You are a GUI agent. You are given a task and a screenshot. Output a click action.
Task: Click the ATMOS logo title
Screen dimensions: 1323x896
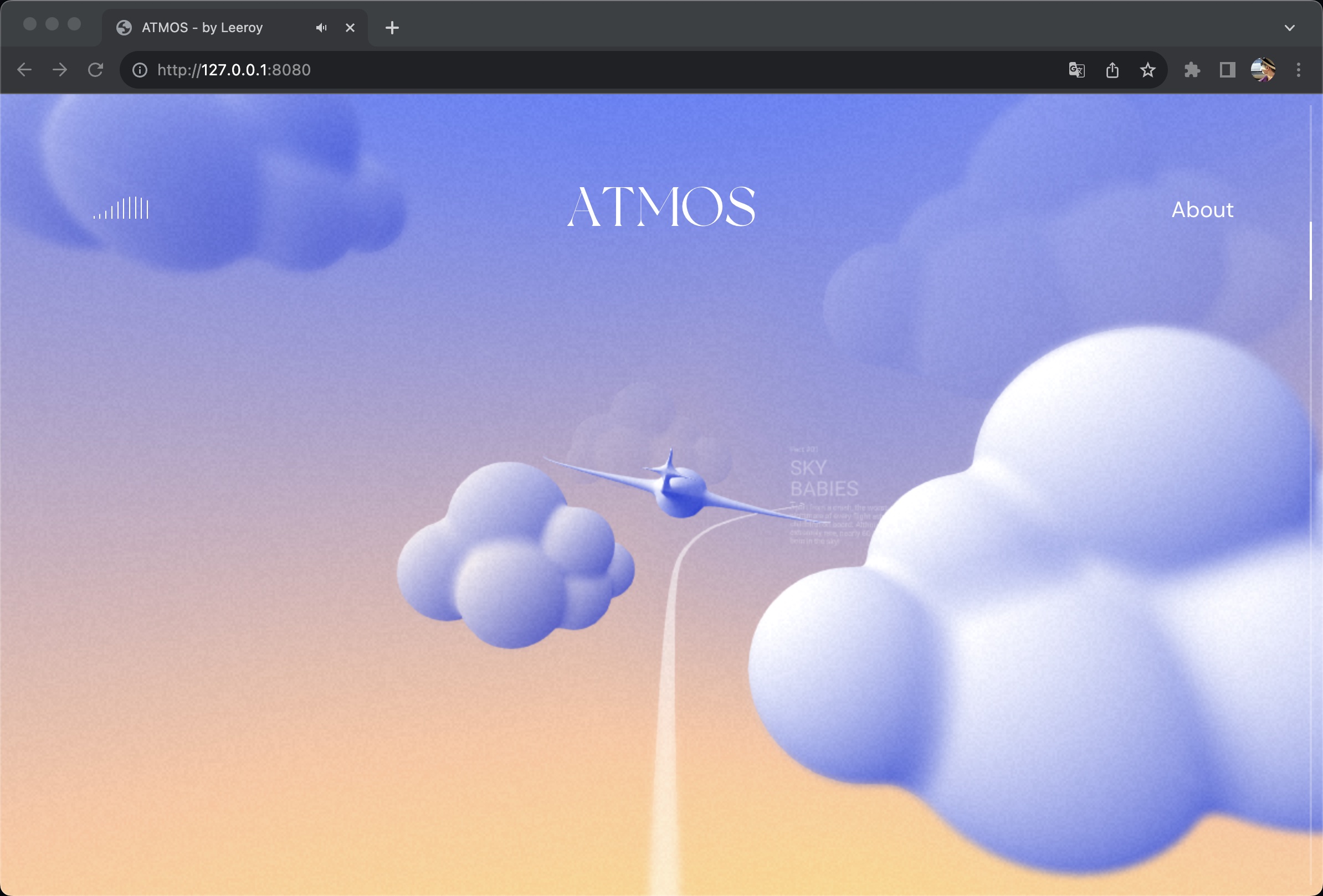click(x=661, y=207)
